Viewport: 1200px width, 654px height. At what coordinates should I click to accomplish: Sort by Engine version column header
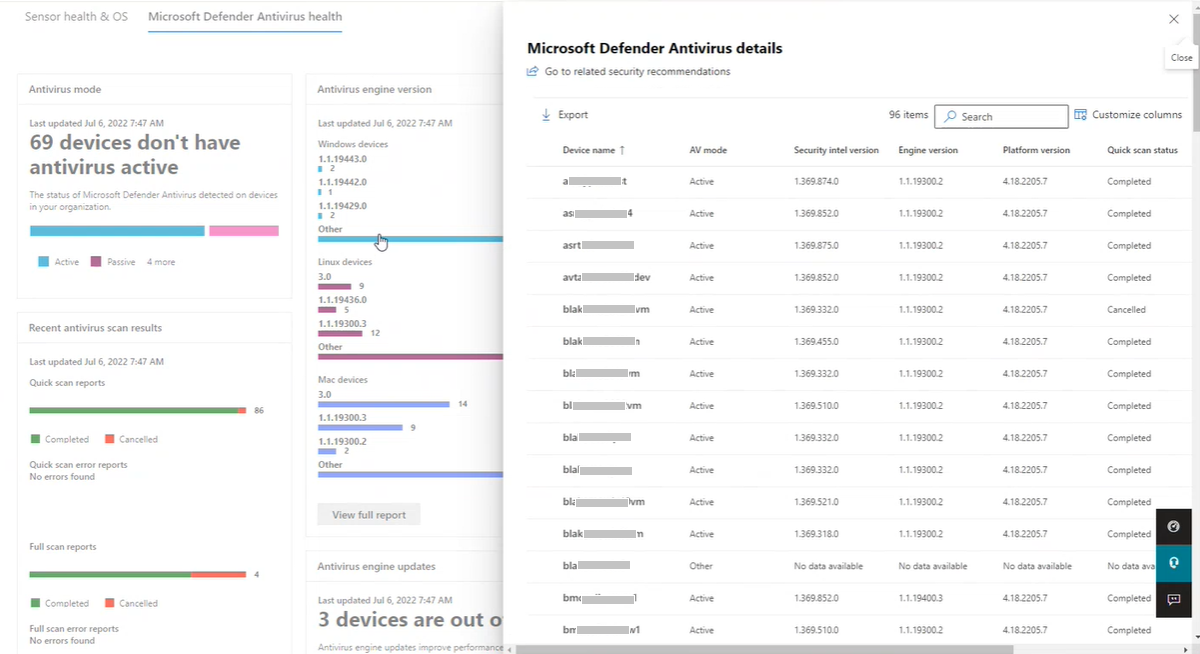click(927, 150)
